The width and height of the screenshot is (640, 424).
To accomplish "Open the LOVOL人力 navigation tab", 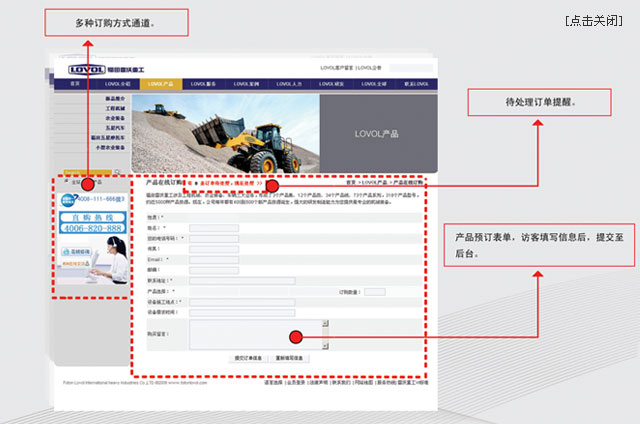I will tap(289, 84).
